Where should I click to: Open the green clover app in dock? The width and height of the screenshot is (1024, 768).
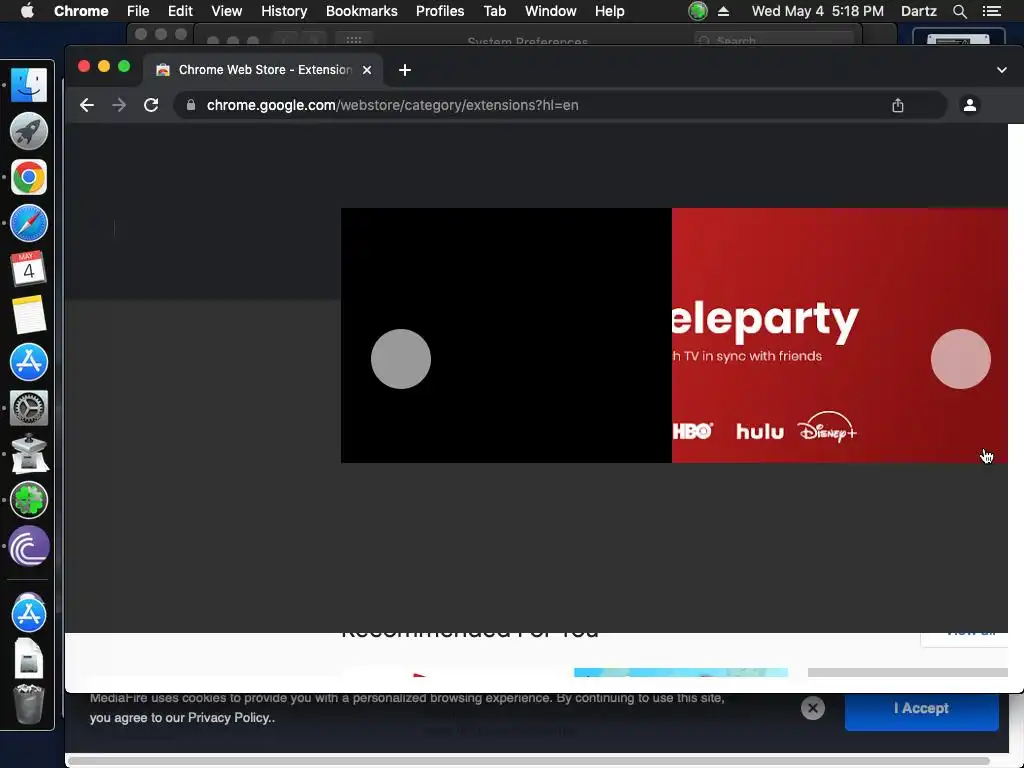[x=29, y=500]
